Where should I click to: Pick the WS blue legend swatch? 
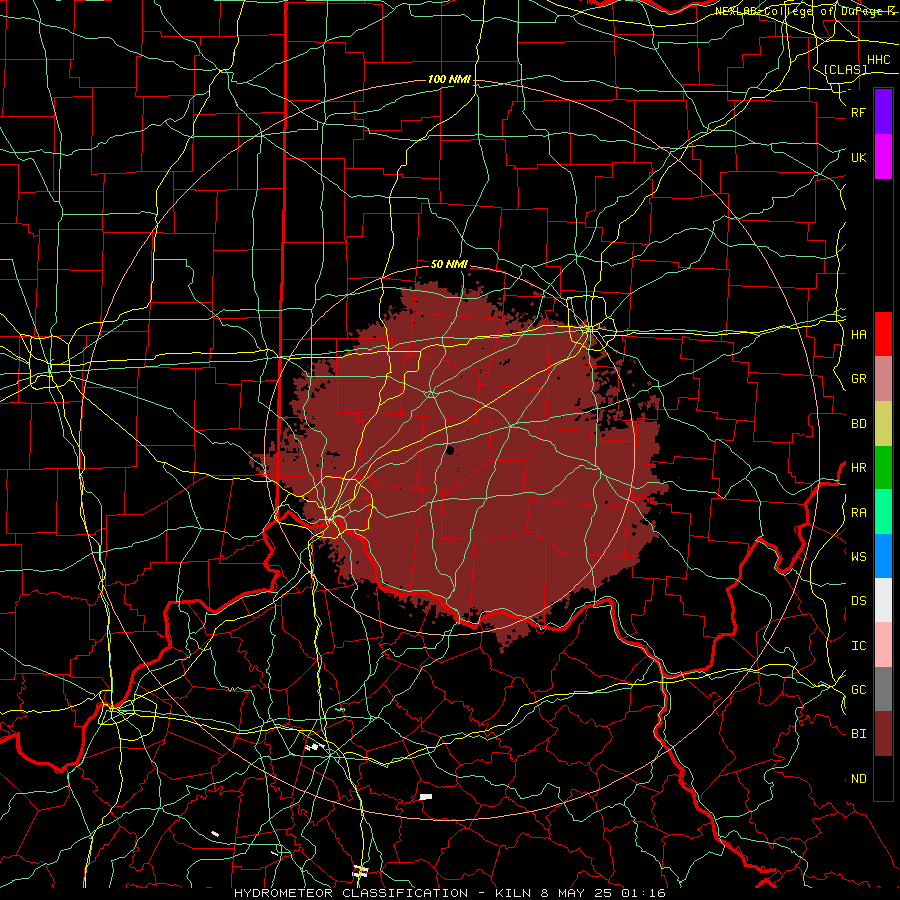(x=883, y=556)
